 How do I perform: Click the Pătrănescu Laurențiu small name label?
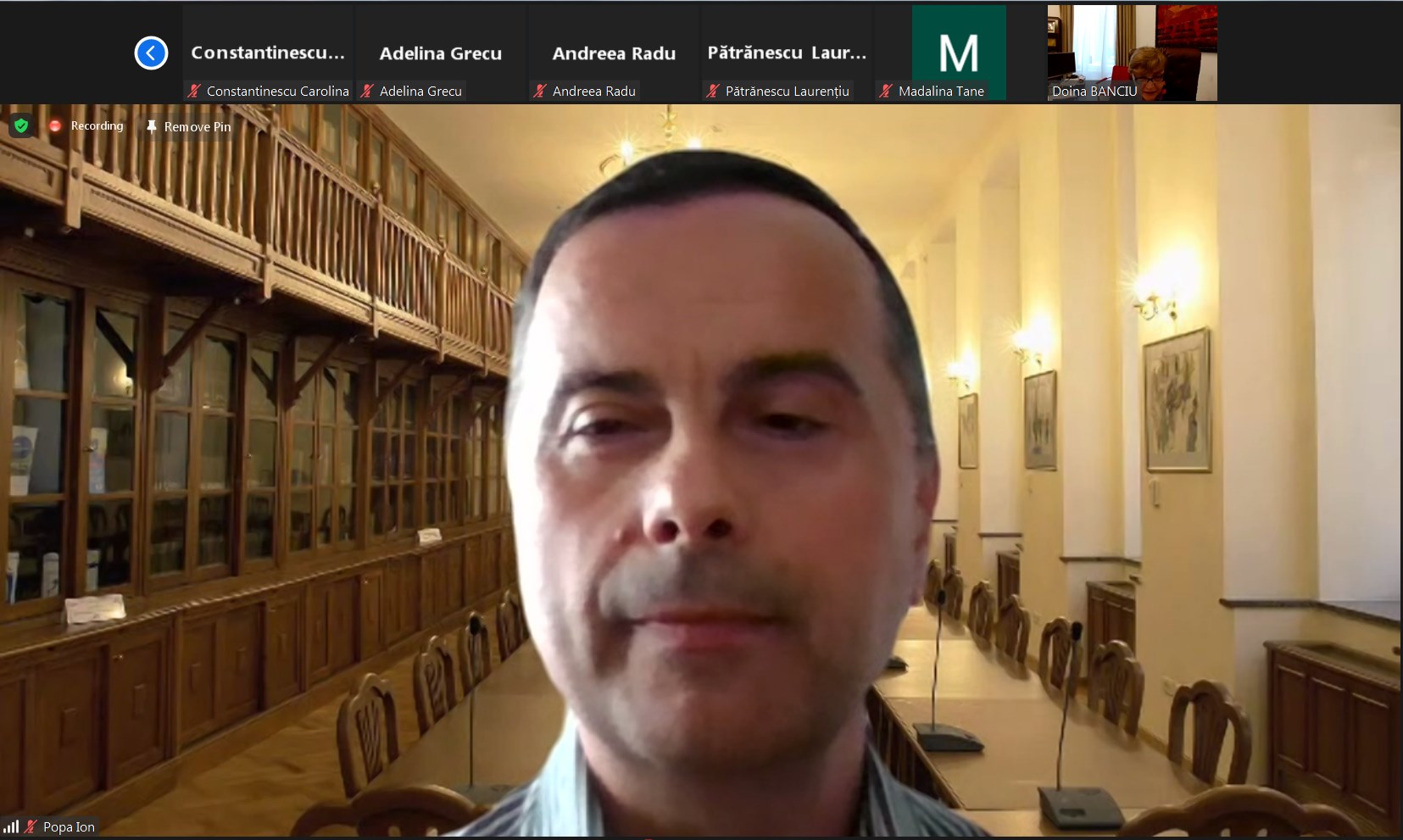[788, 92]
